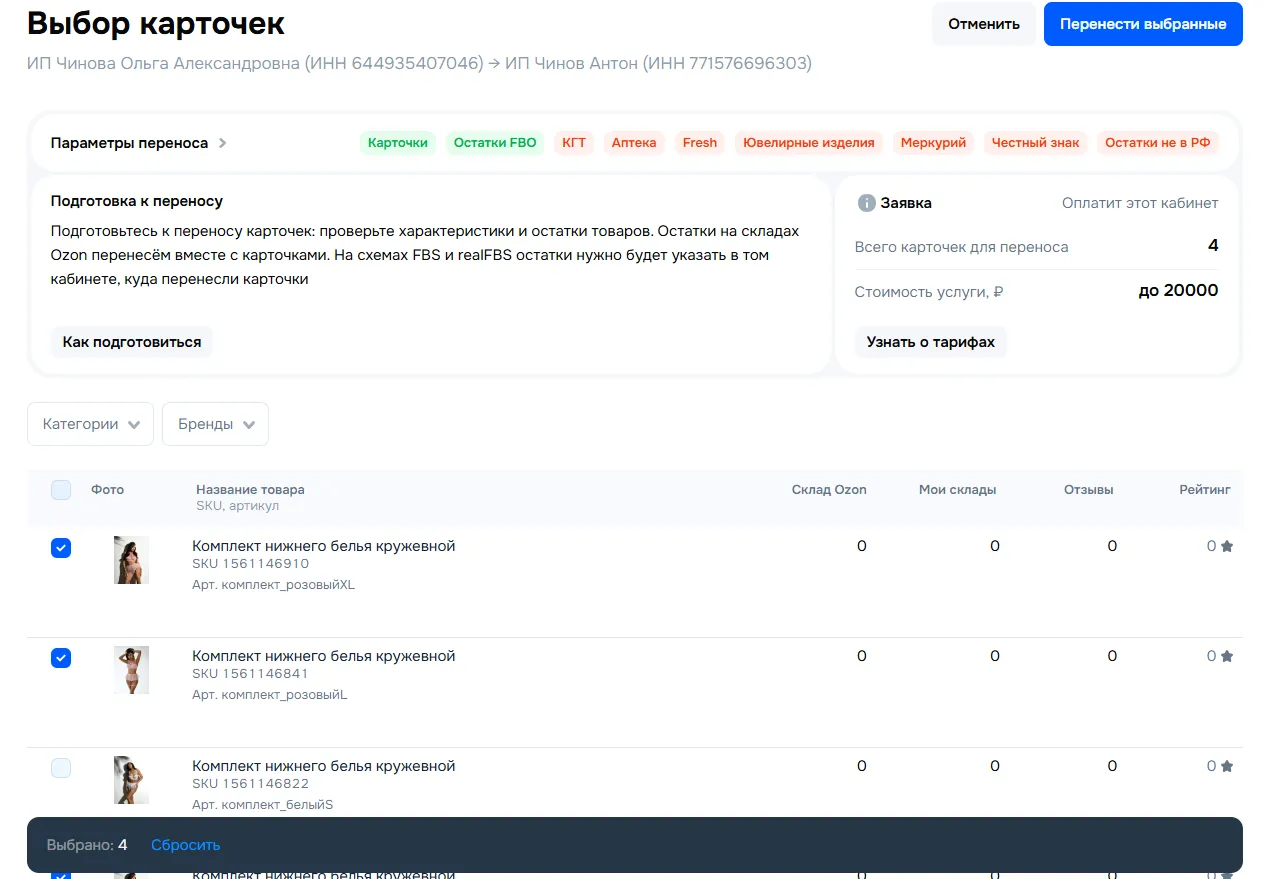Click the Карточки filter tab
This screenshot has height=879, width=1277.
tap(396, 142)
